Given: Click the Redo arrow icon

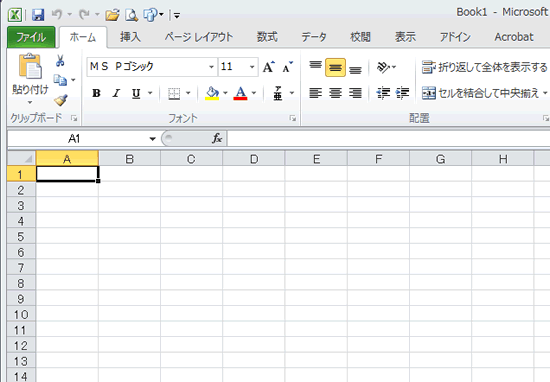Looking at the screenshot, I should (84, 15).
